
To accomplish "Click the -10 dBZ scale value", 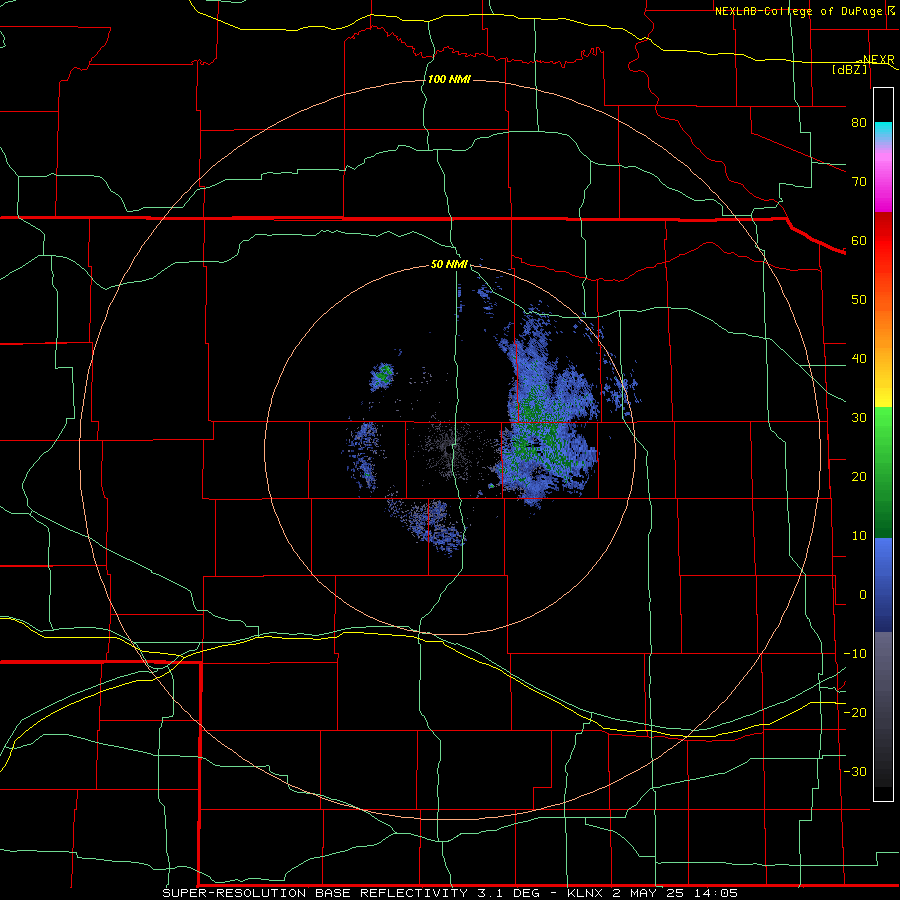I will (x=855, y=654).
